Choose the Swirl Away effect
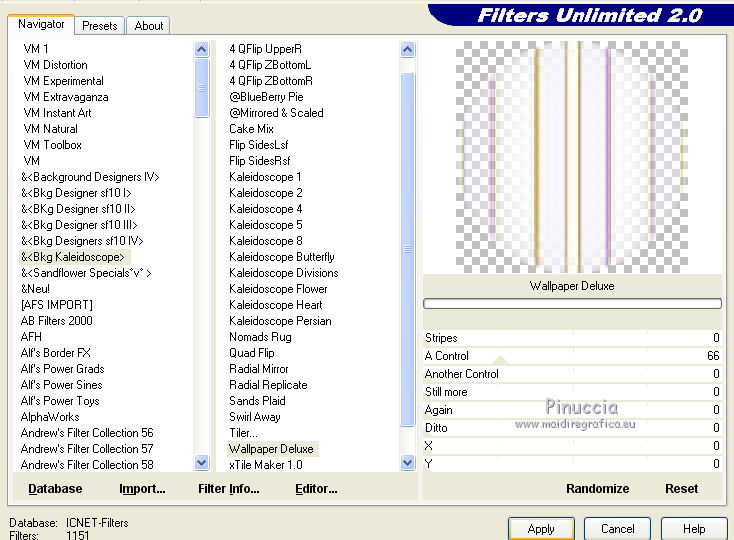 [255, 417]
